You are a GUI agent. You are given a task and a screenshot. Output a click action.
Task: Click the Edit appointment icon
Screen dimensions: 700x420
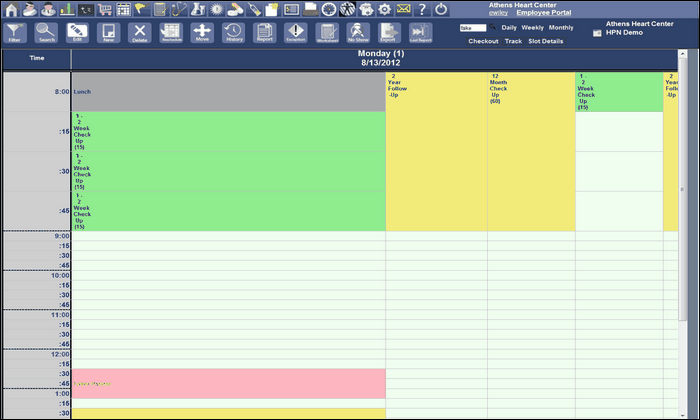click(77, 33)
